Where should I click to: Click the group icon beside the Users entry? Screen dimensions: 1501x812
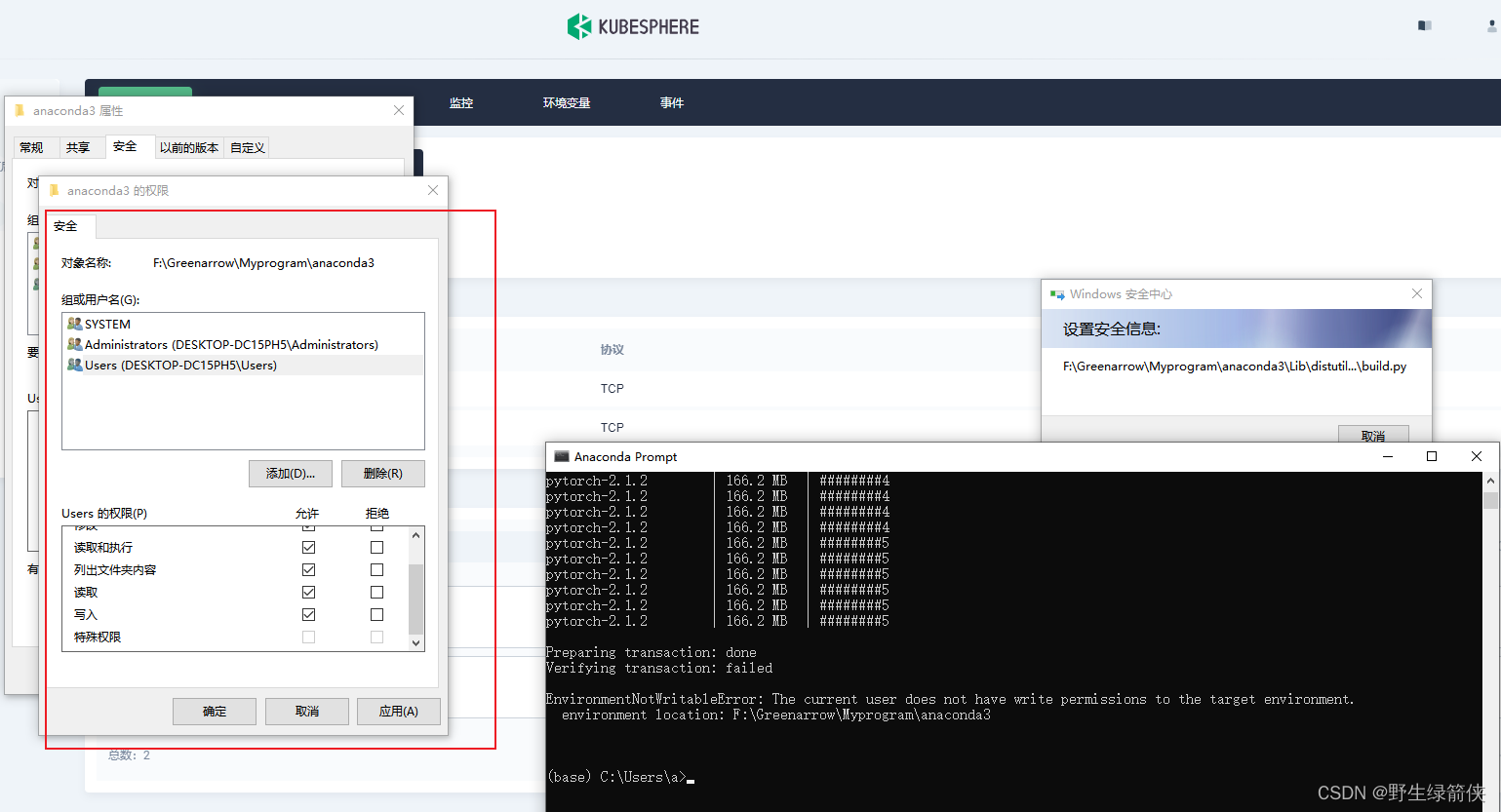[x=75, y=365]
